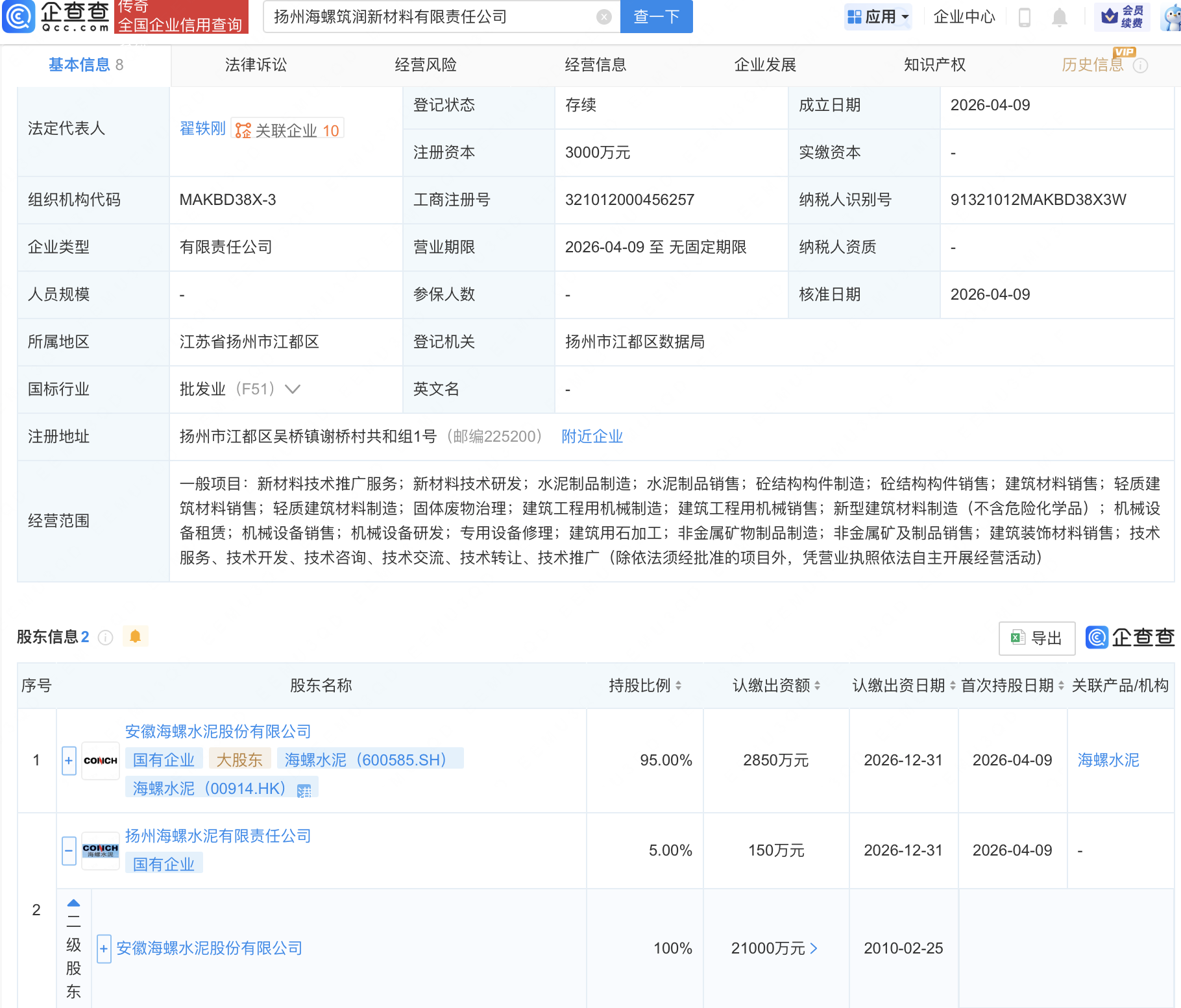
Task: Open the 应用 dropdown menu
Action: tap(878, 17)
